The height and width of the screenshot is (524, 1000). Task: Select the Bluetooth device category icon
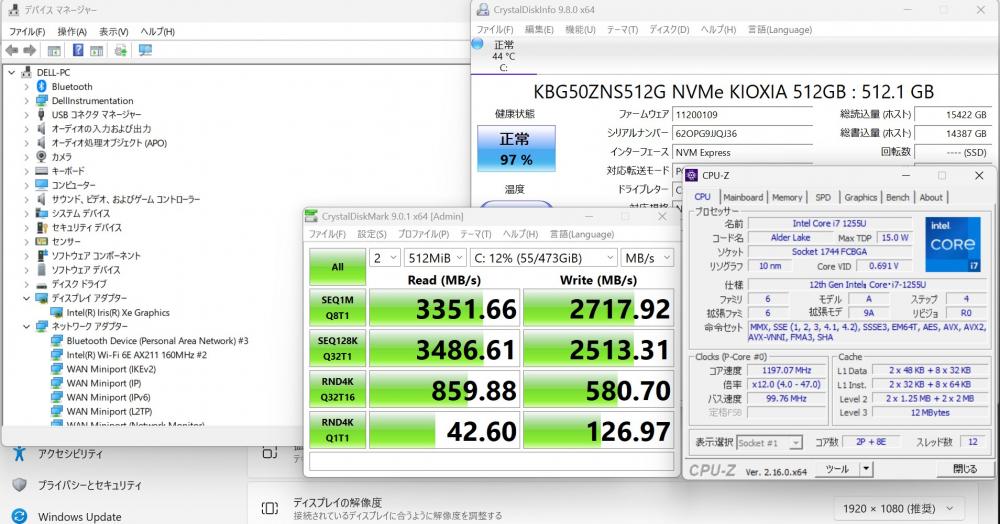41,86
